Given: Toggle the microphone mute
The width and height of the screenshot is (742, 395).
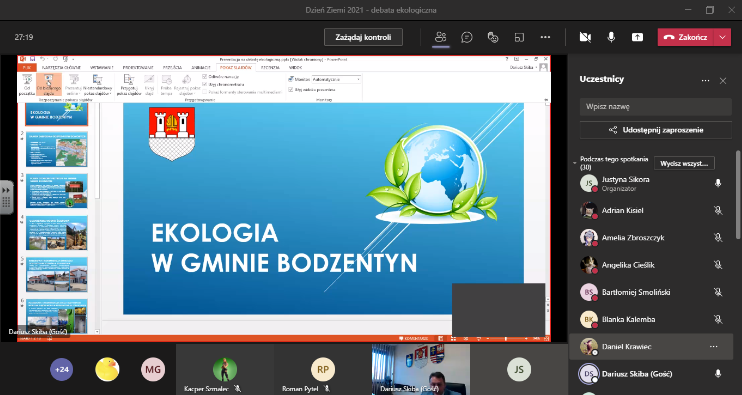Looking at the screenshot, I should coord(611,37).
